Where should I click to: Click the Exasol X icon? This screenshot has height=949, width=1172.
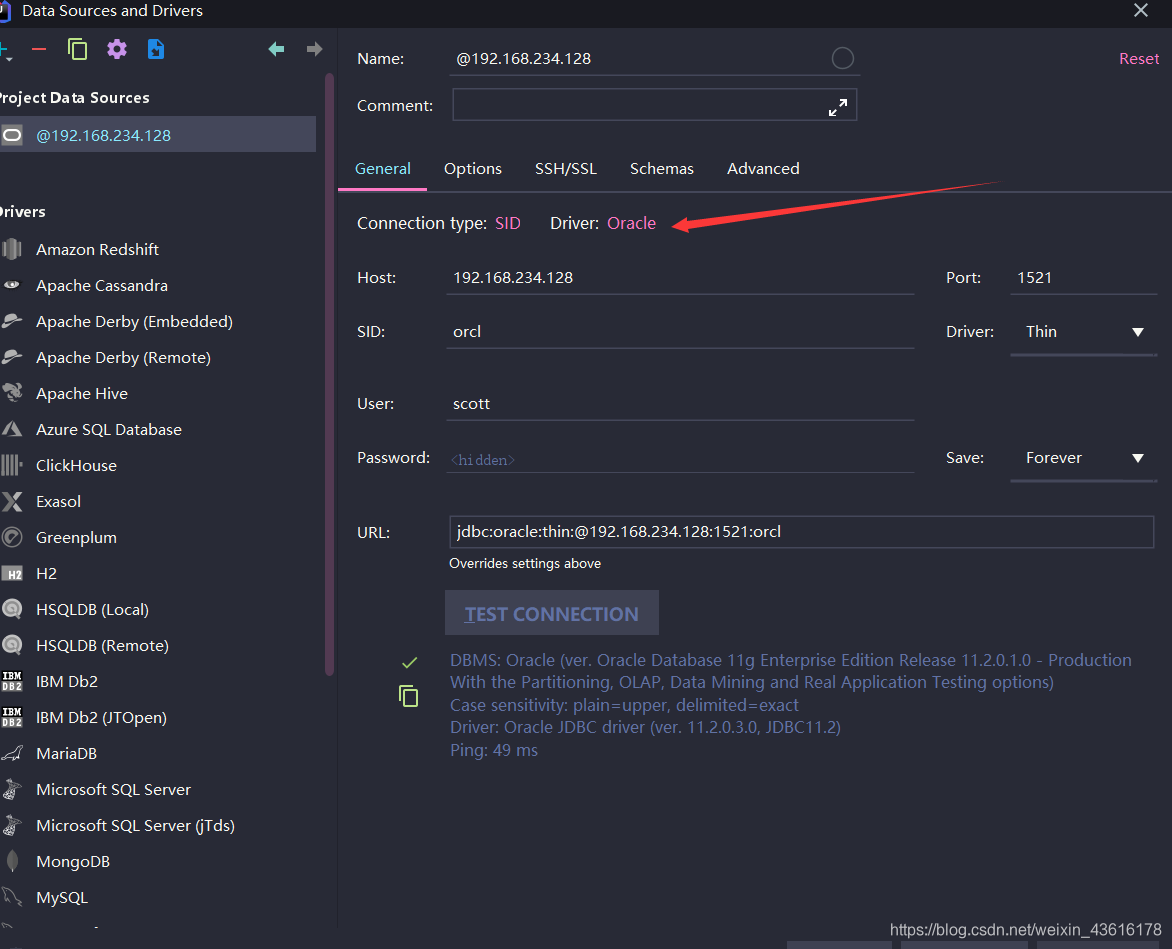12,501
